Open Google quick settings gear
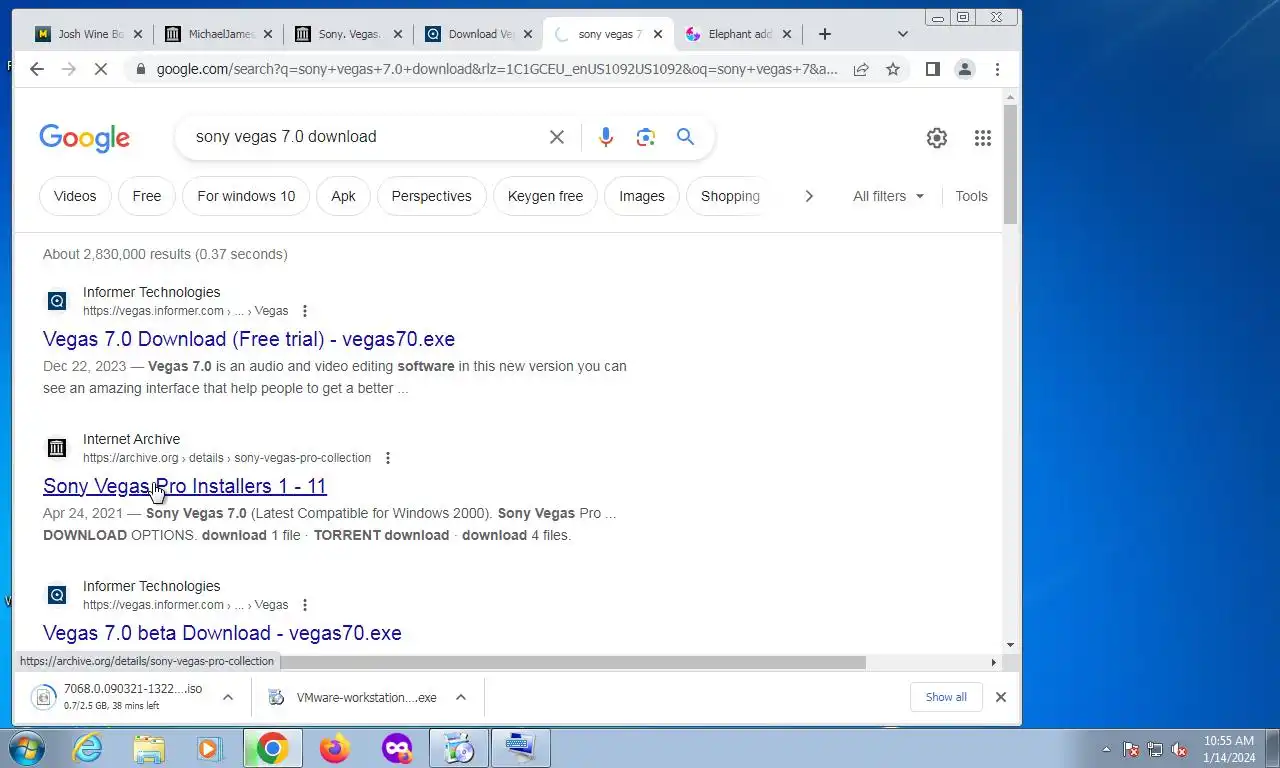 (x=936, y=138)
